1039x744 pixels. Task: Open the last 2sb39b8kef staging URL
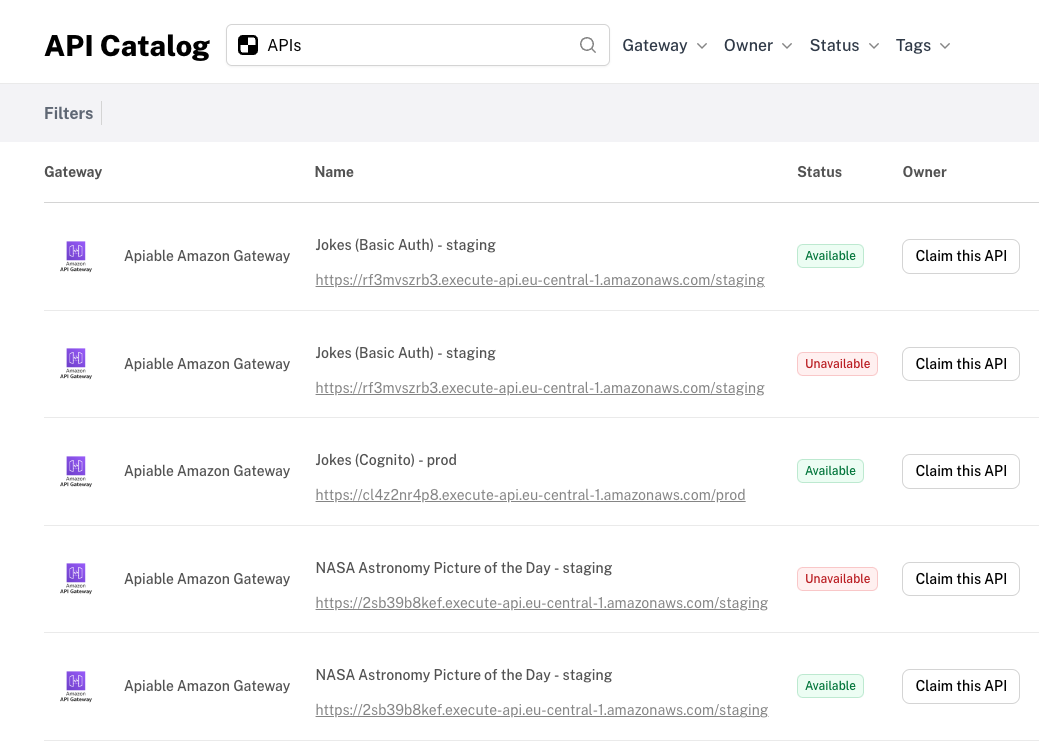(541, 710)
